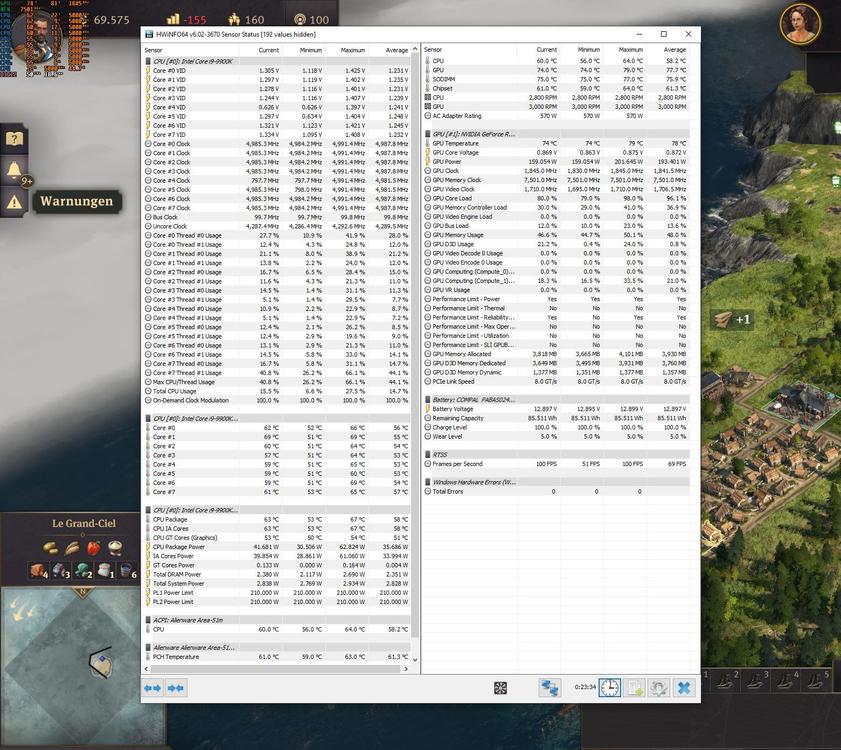Open sensor settings gear icon
The height and width of the screenshot is (750, 841).
pyautogui.click(x=659, y=688)
